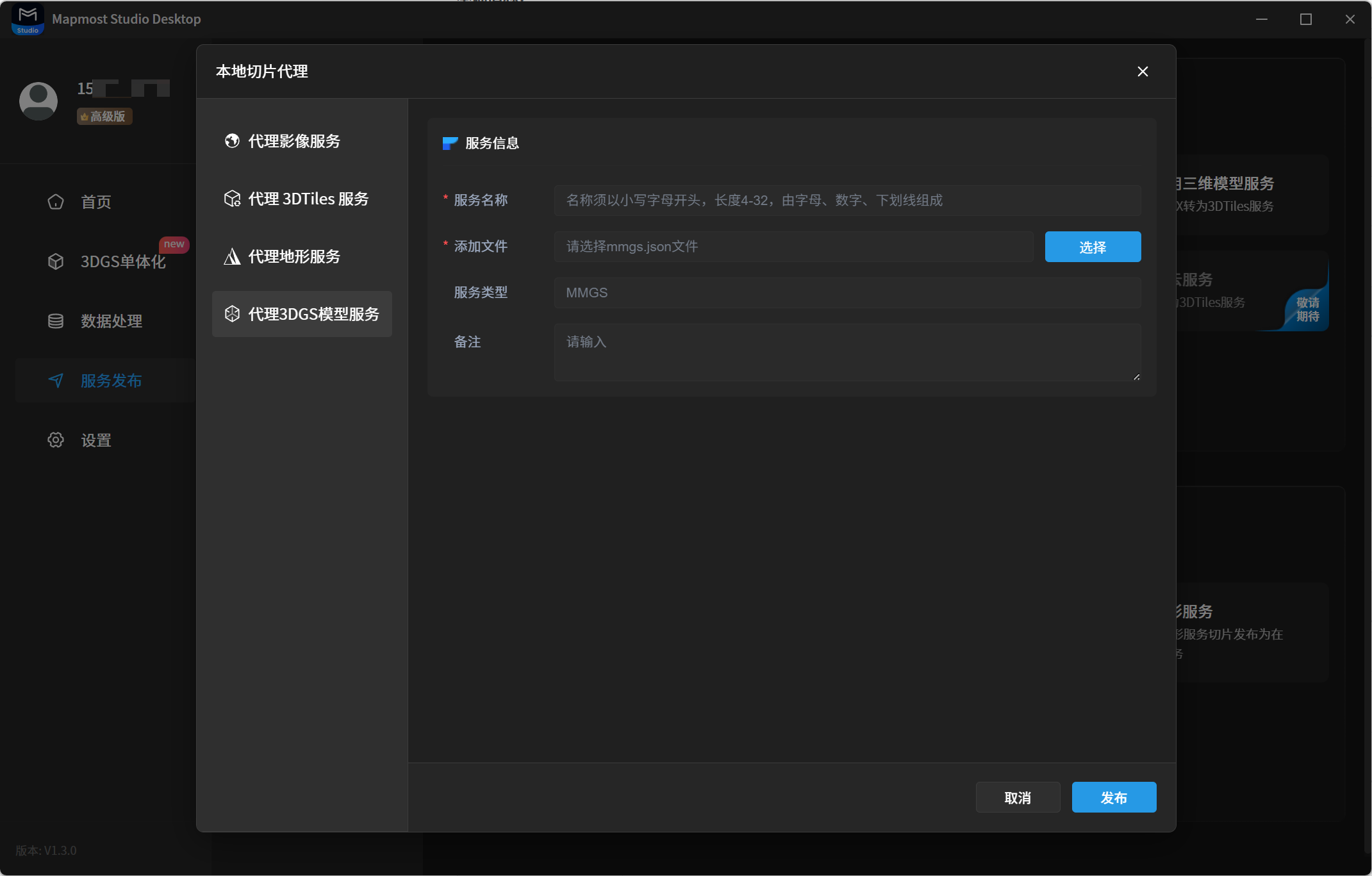Viewport: 1372px width, 876px height.
Task: Click the 选择 file button
Action: click(x=1093, y=247)
